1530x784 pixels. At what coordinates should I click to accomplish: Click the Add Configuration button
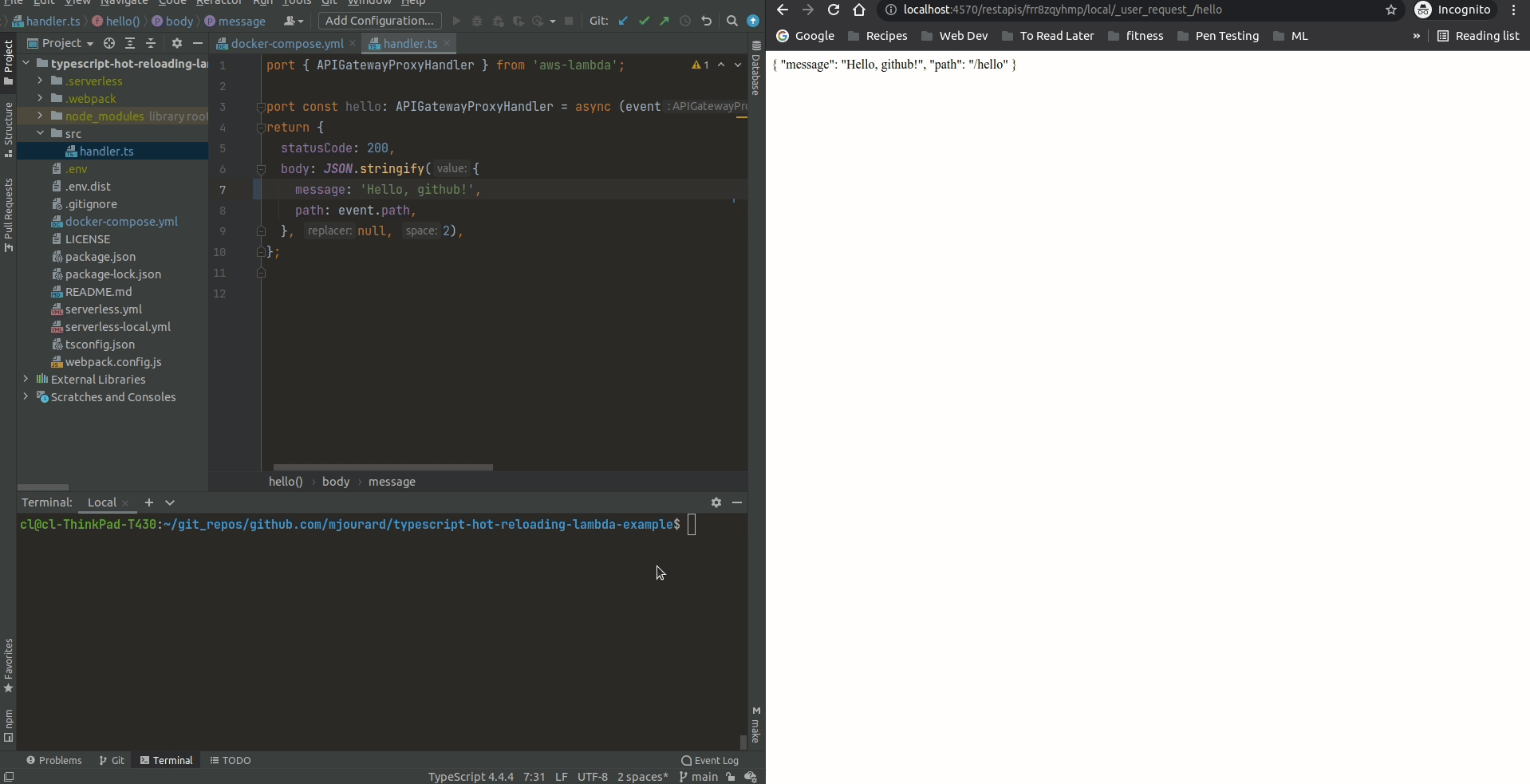379,21
